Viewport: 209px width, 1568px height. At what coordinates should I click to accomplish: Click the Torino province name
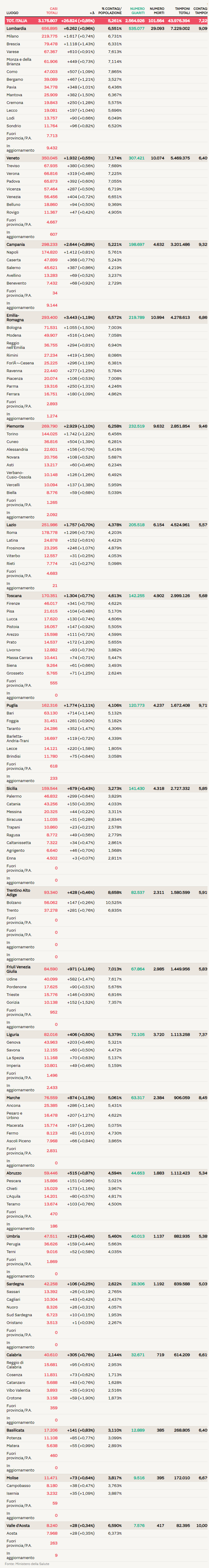[x=12, y=434]
